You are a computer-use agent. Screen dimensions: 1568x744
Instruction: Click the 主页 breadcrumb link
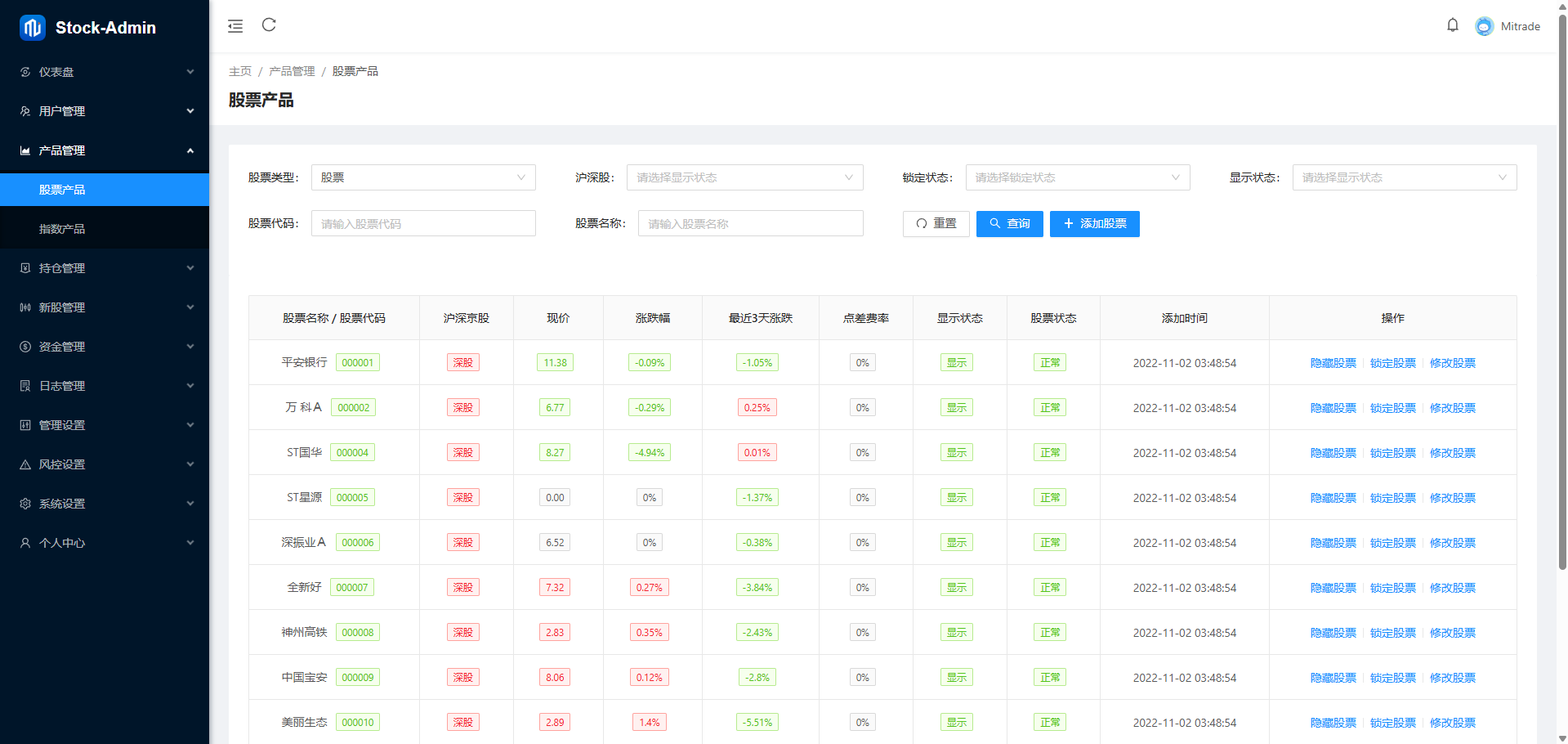[x=240, y=71]
